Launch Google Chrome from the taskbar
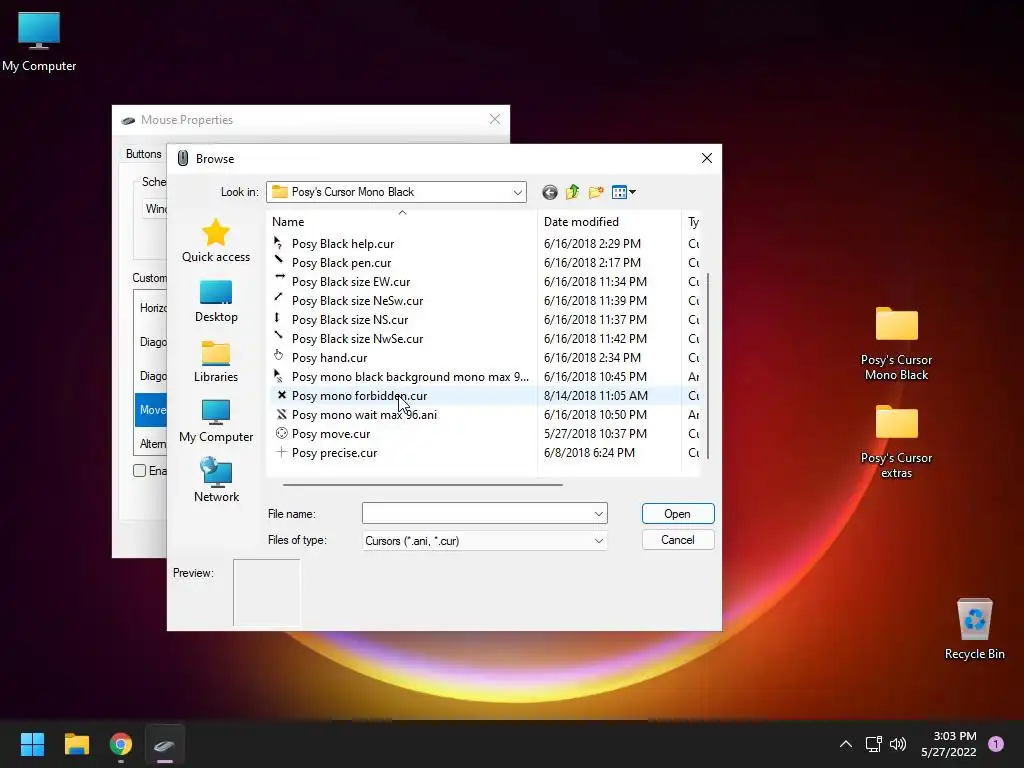This screenshot has width=1024, height=768. point(121,744)
